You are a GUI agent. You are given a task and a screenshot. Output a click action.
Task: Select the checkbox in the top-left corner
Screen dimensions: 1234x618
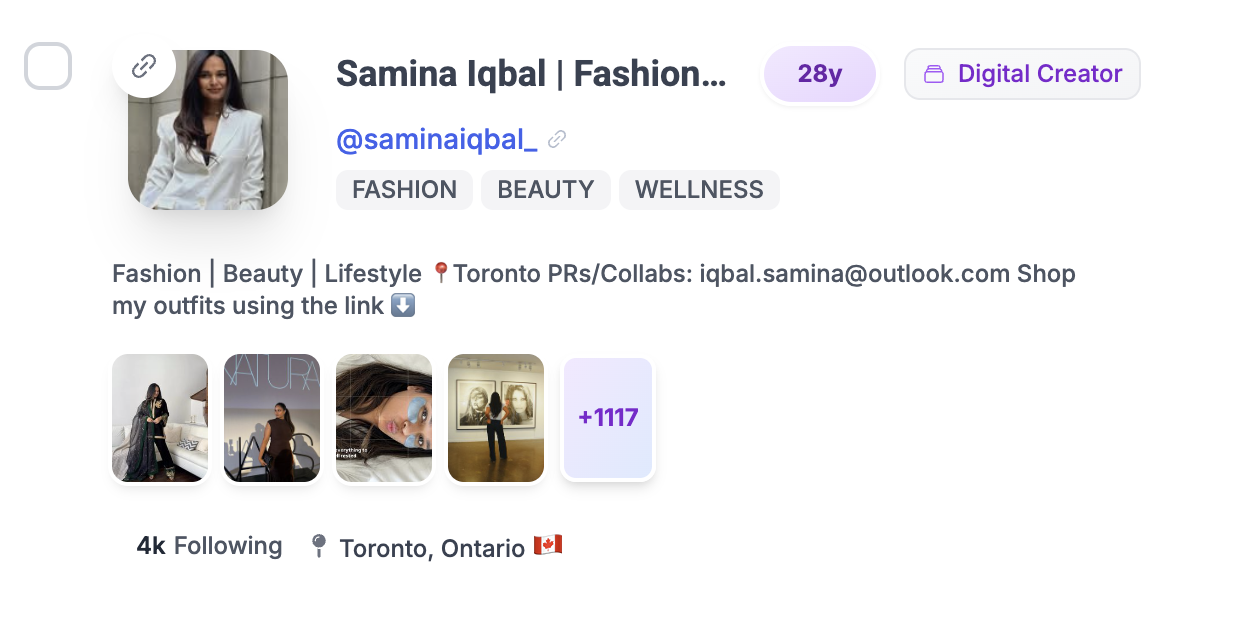pos(47,66)
